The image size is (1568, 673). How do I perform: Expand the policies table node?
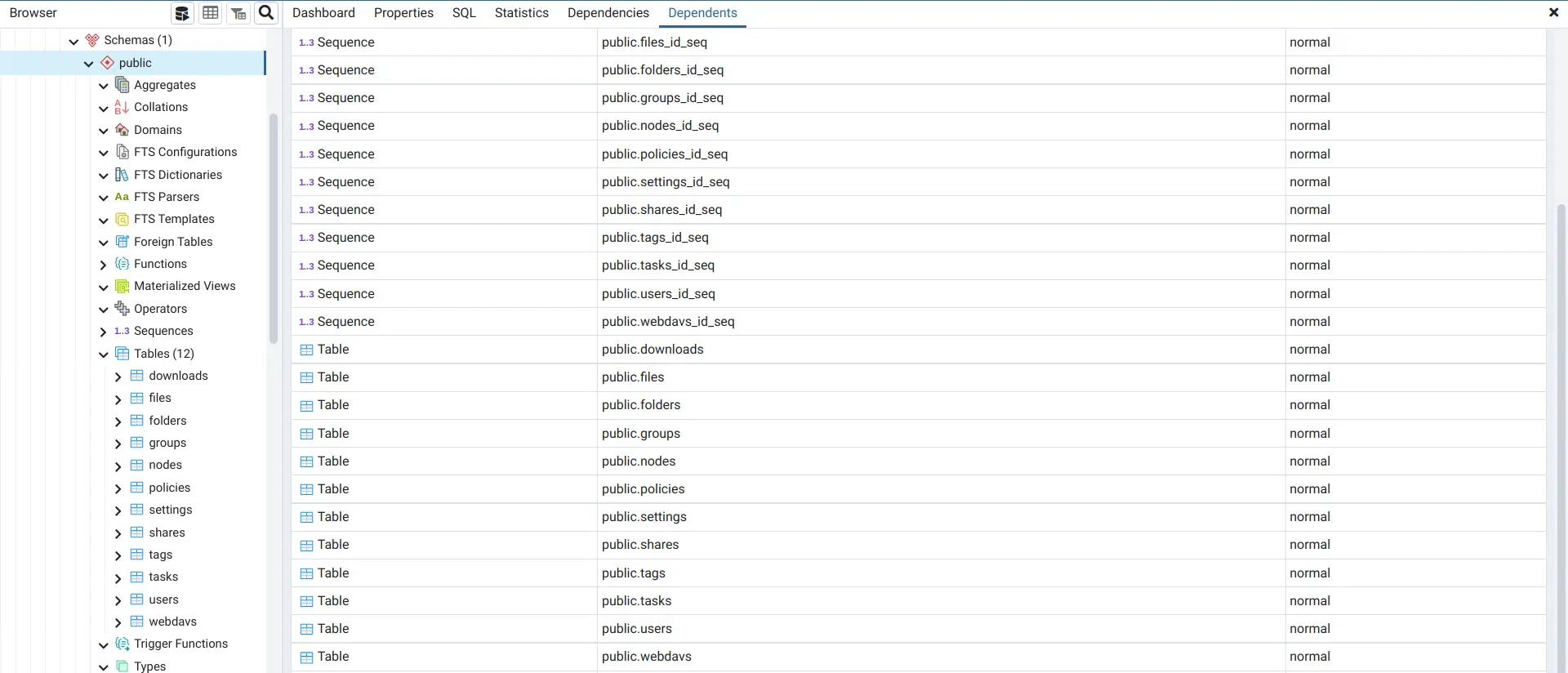[118, 488]
